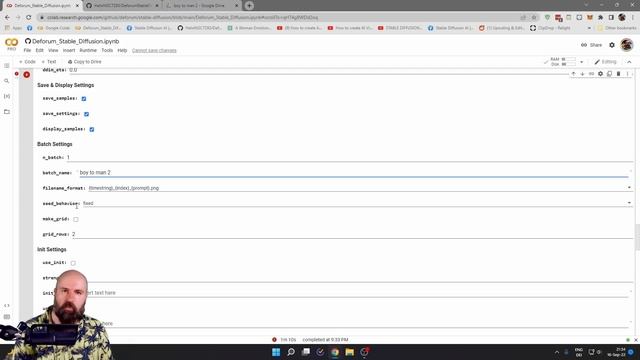Screen dimensions: 640x360
Task: Click Cannot save changes link
Action: (154, 51)
